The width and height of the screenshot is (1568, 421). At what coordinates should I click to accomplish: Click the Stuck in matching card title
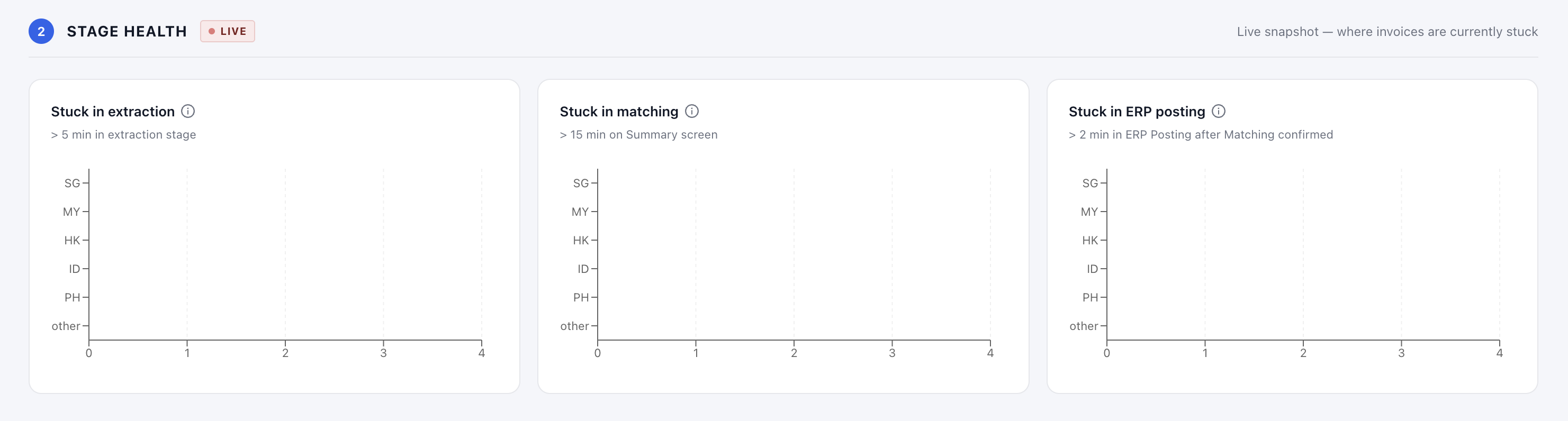[x=618, y=112]
